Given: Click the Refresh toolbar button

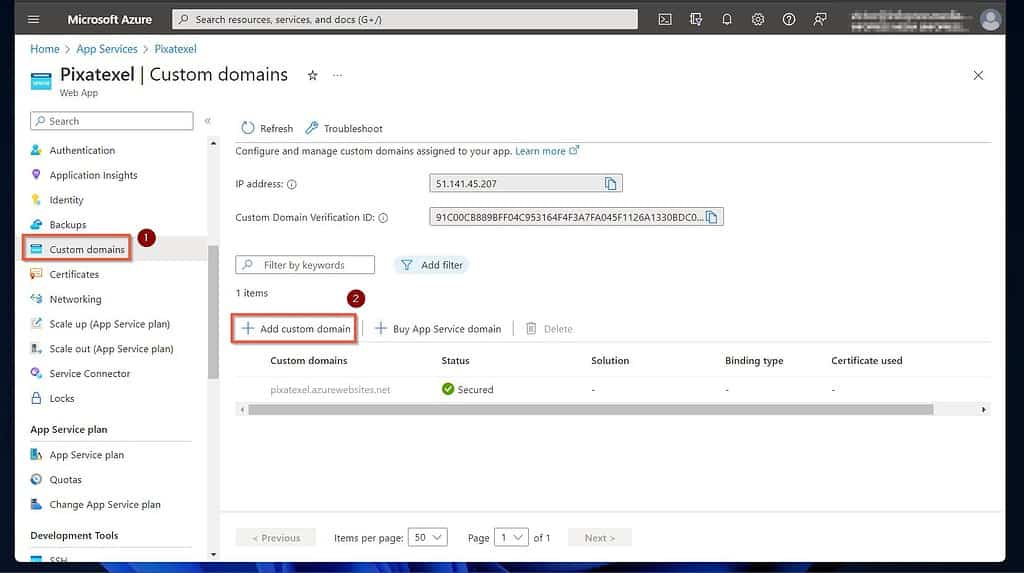Looking at the screenshot, I should 267,128.
